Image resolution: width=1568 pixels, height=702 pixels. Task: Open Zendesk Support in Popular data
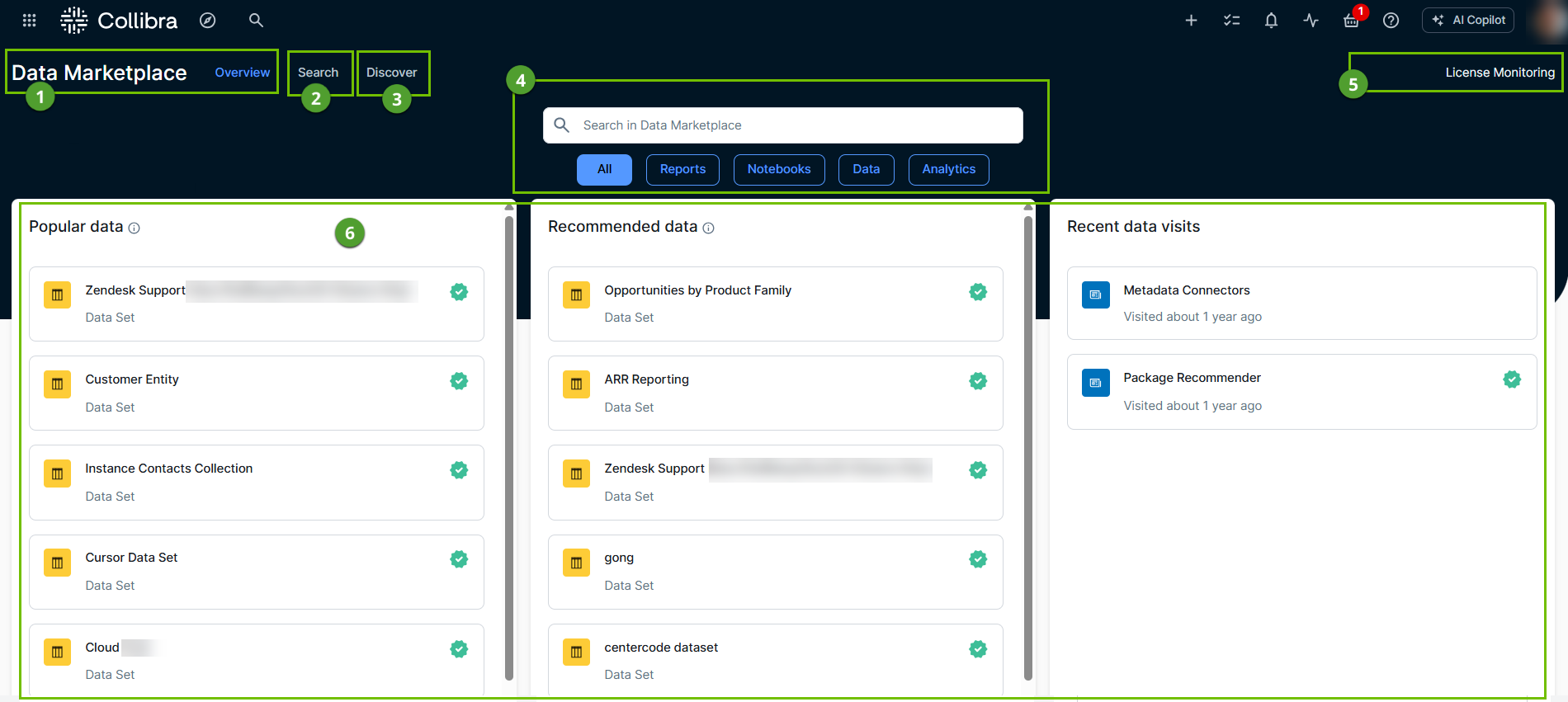pos(256,304)
